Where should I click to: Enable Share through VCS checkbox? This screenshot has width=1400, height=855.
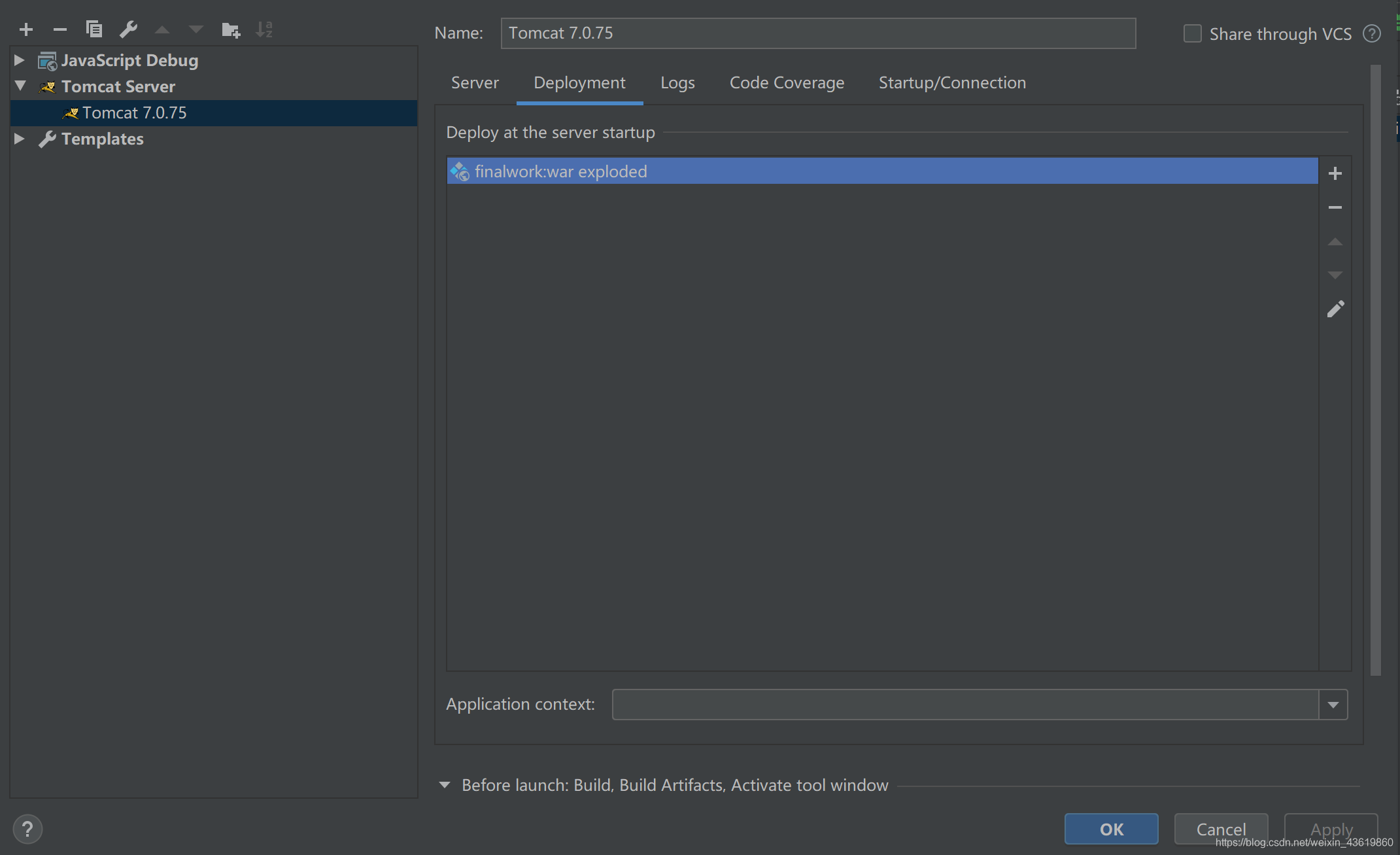click(1192, 33)
